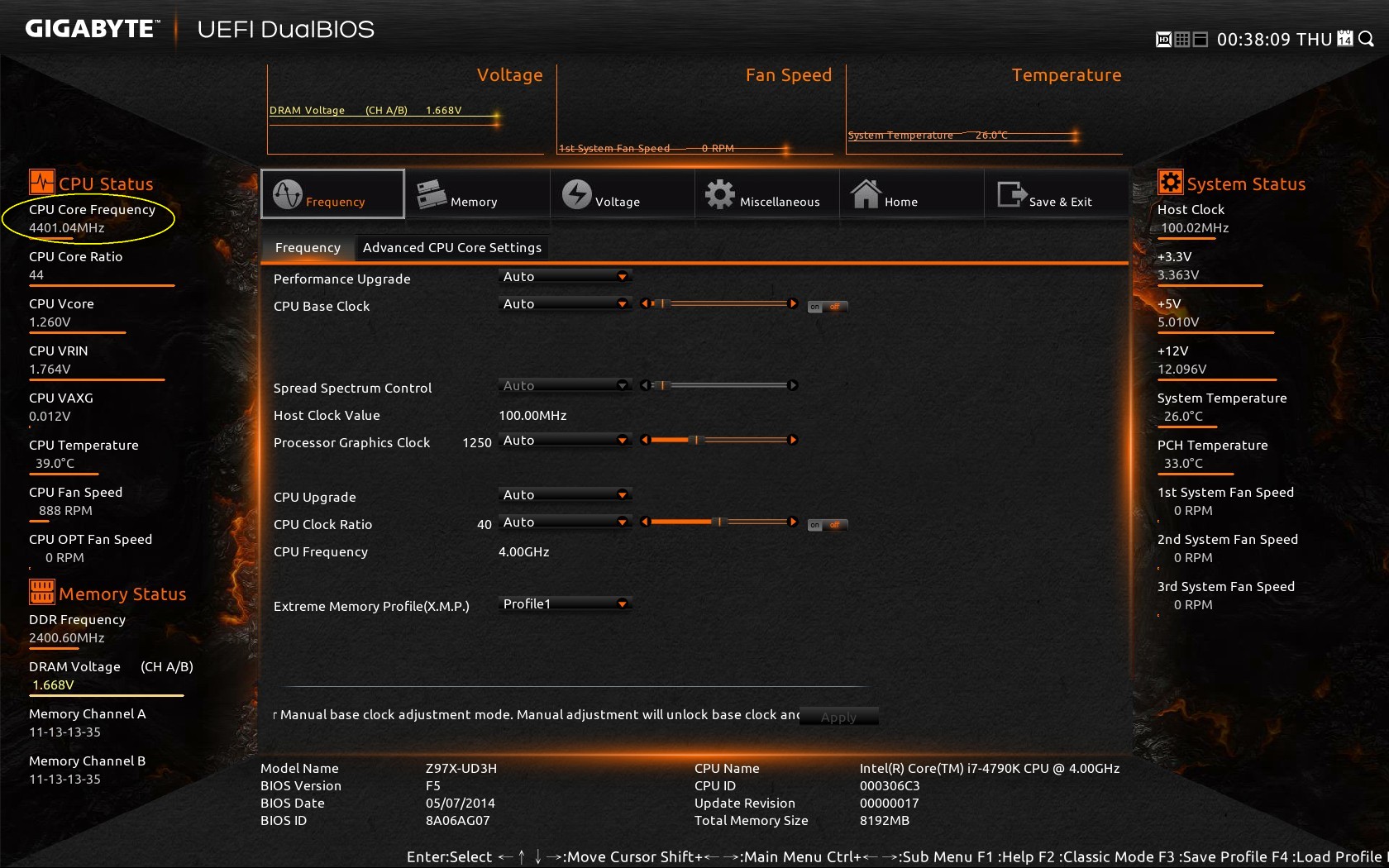Click the DDR Frequency 2400.60MHz value
Screen dimensions: 1389x868
tap(67, 637)
